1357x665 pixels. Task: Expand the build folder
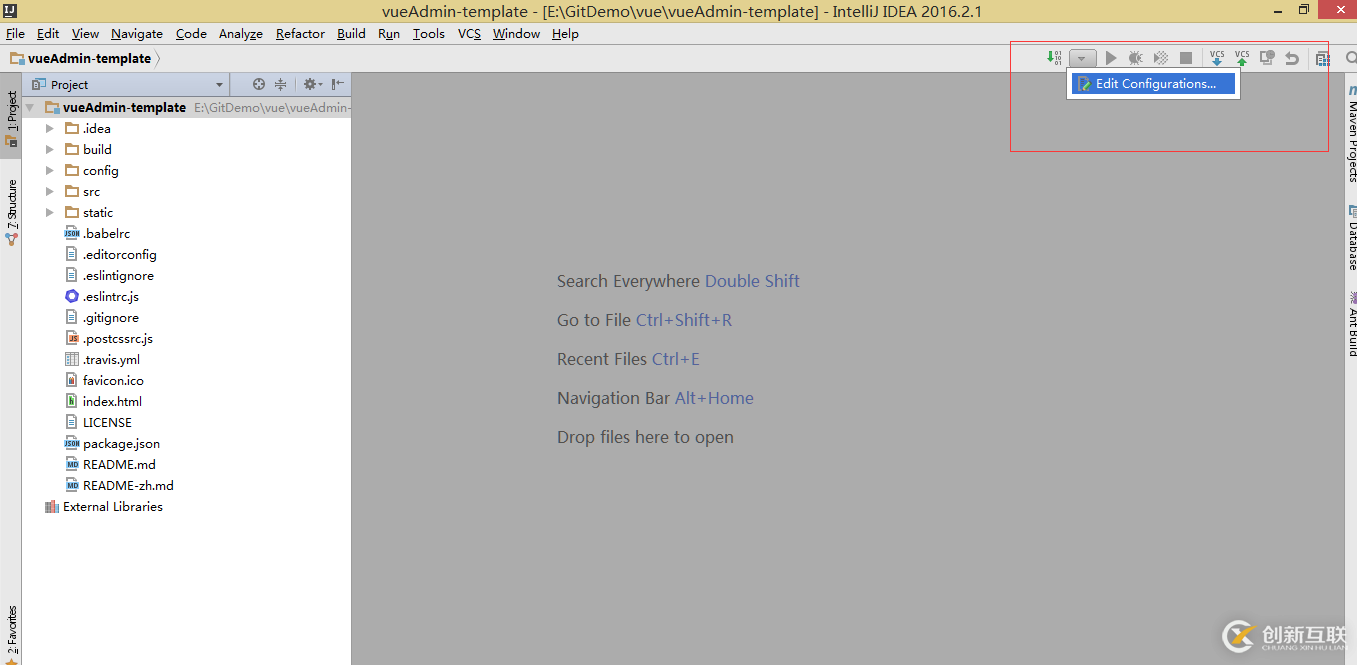[50, 149]
